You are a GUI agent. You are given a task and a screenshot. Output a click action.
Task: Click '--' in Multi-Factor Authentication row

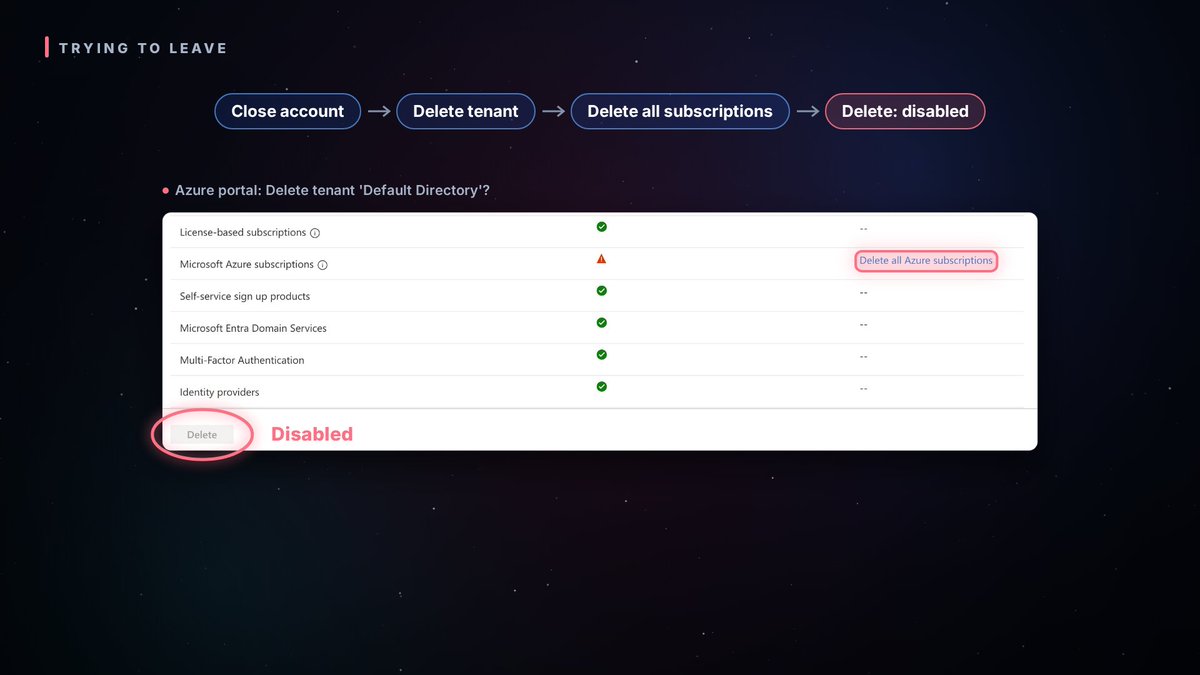pyautogui.click(x=863, y=357)
